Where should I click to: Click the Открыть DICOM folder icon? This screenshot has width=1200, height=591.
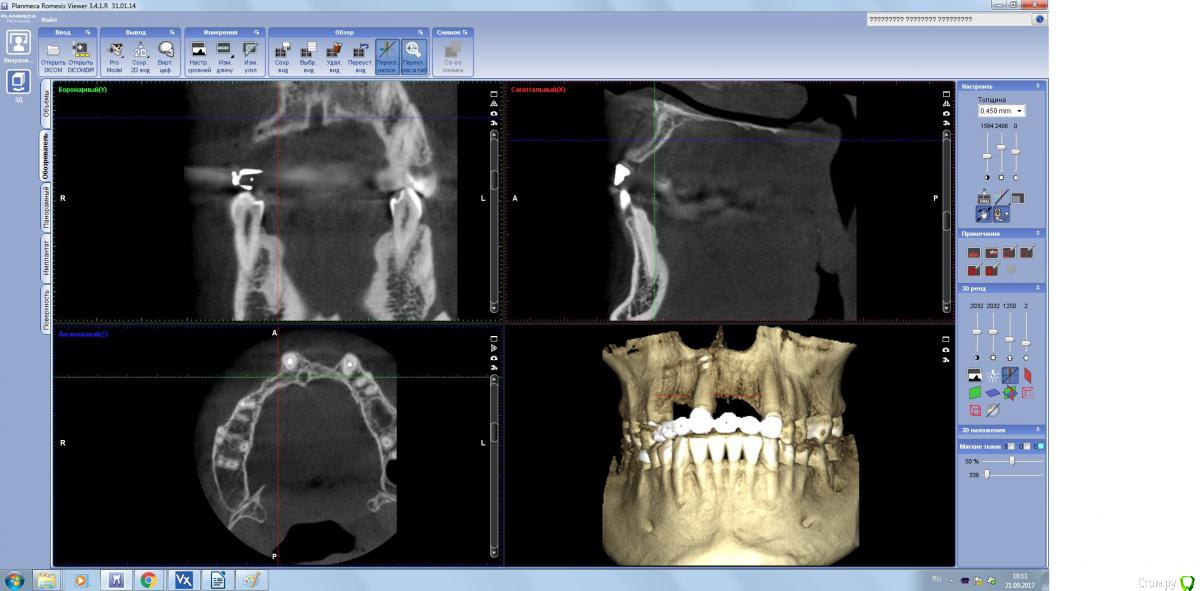click(x=53, y=50)
